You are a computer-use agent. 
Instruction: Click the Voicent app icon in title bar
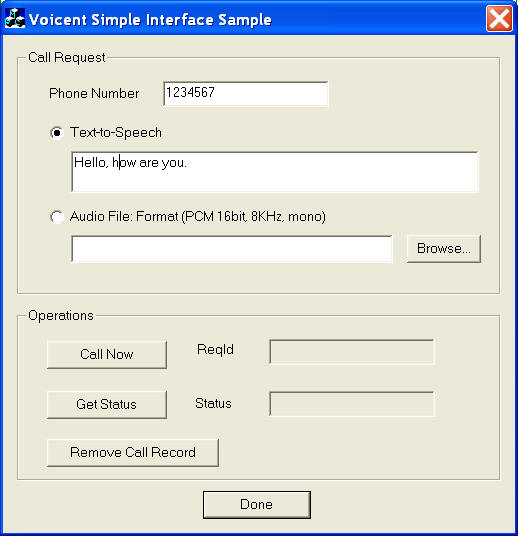15,19
